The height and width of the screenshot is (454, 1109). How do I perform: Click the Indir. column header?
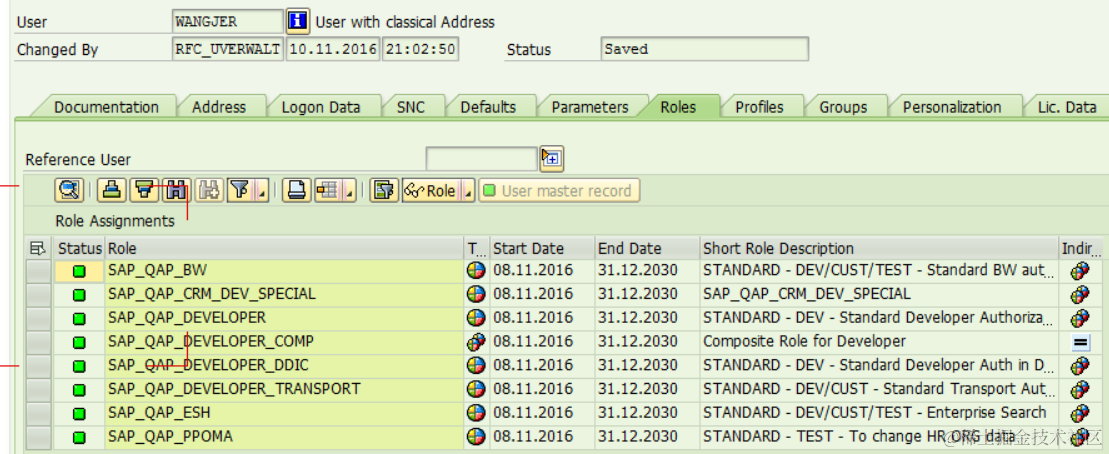pyautogui.click(x=1081, y=248)
